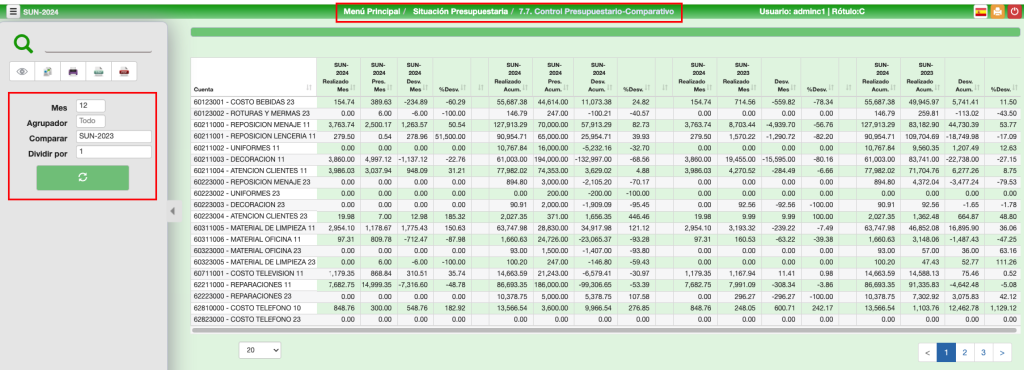Click the 389.63 budget cell
This screenshot has height=370, width=1024.
point(379,102)
